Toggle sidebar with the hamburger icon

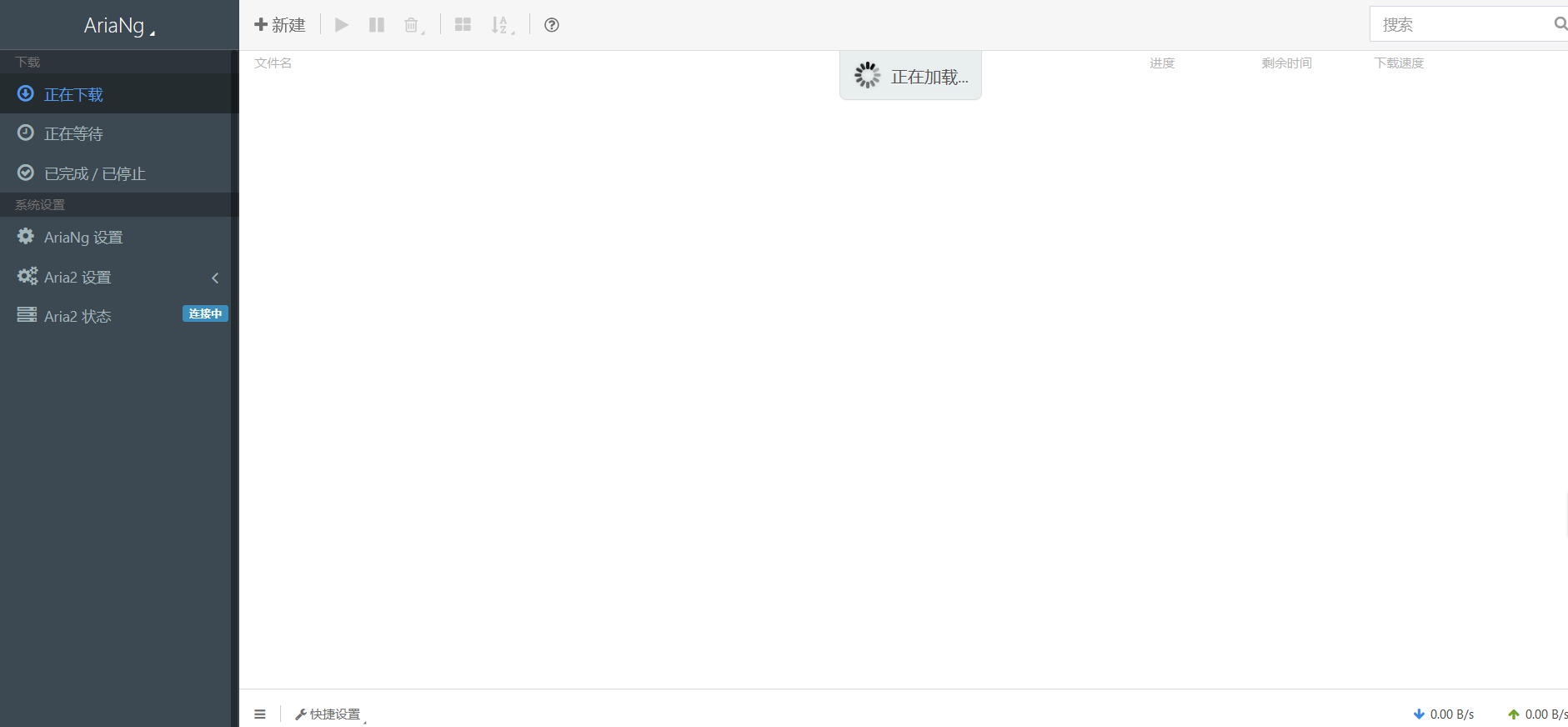pos(260,714)
